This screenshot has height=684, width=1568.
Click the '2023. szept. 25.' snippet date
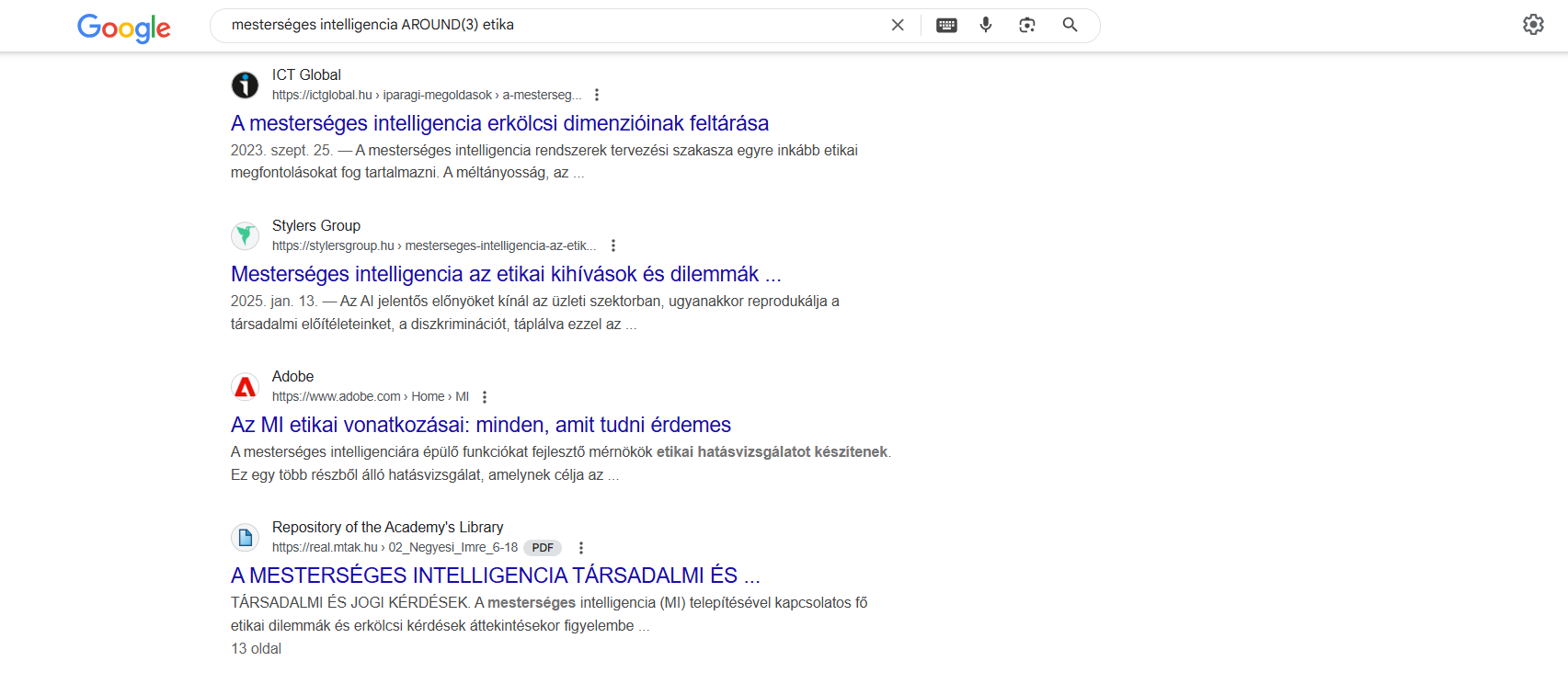(x=281, y=150)
